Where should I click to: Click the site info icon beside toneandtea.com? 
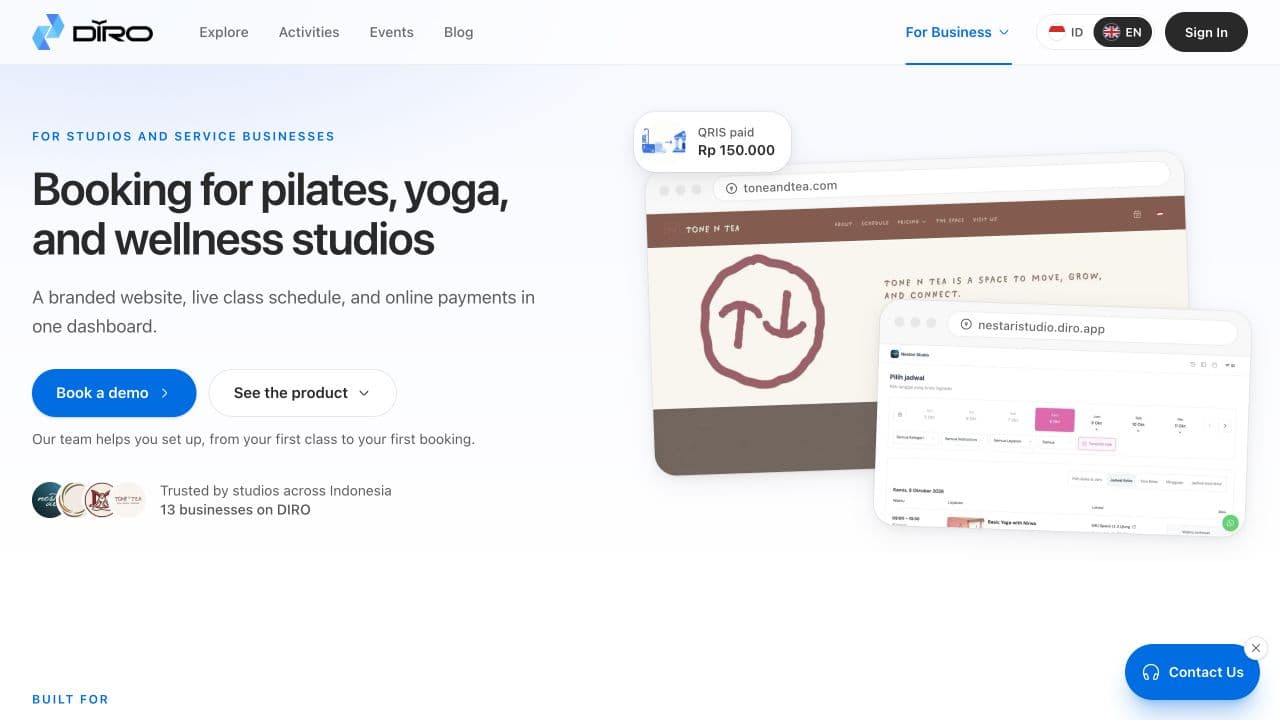point(731,188)
